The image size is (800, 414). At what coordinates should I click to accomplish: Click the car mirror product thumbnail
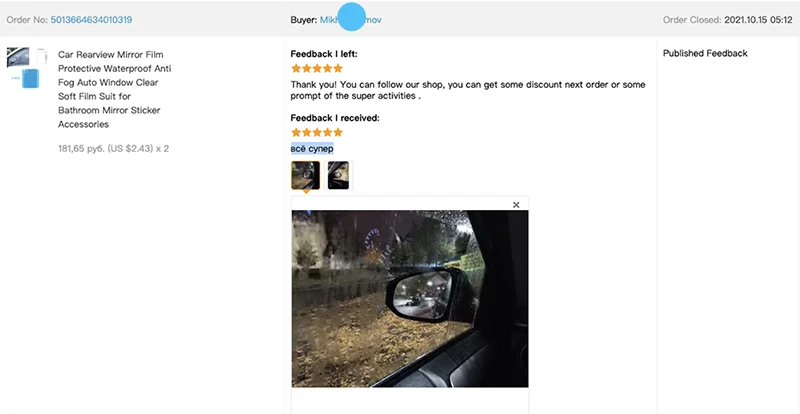click(x=18, y=57)
